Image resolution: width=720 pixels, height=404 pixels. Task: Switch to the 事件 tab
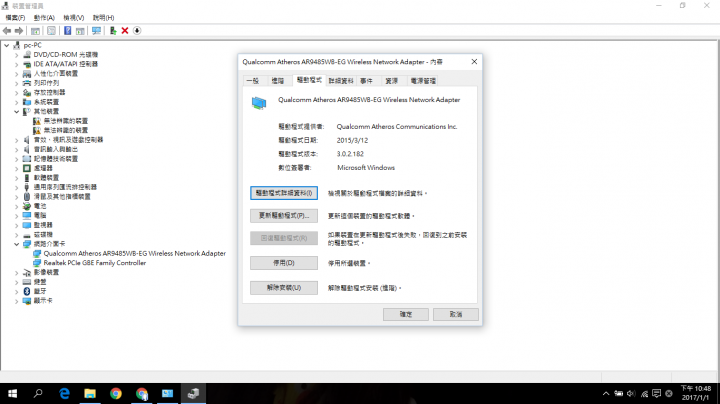[366, 81]
